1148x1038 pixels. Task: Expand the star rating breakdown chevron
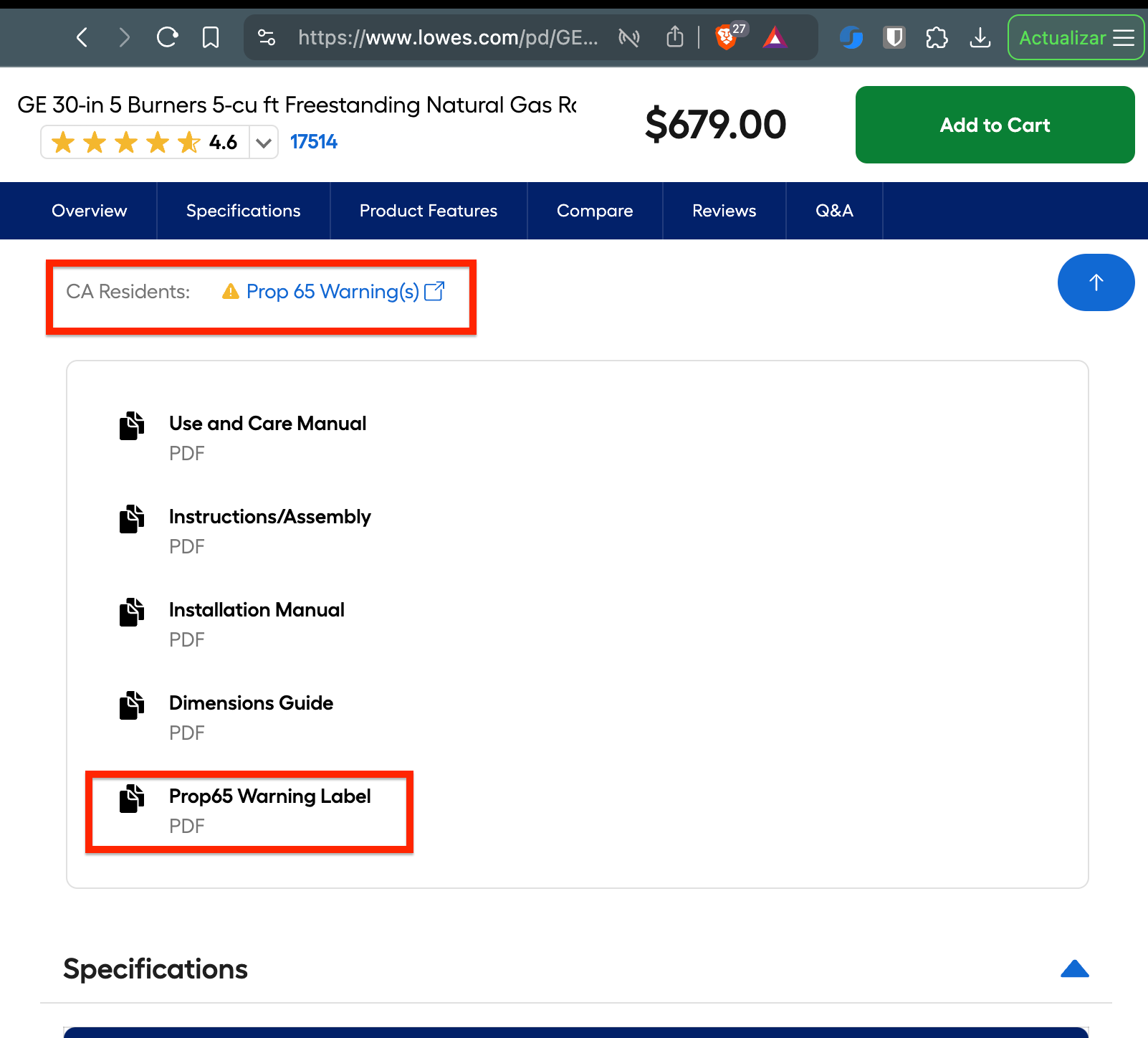point(264,143)
